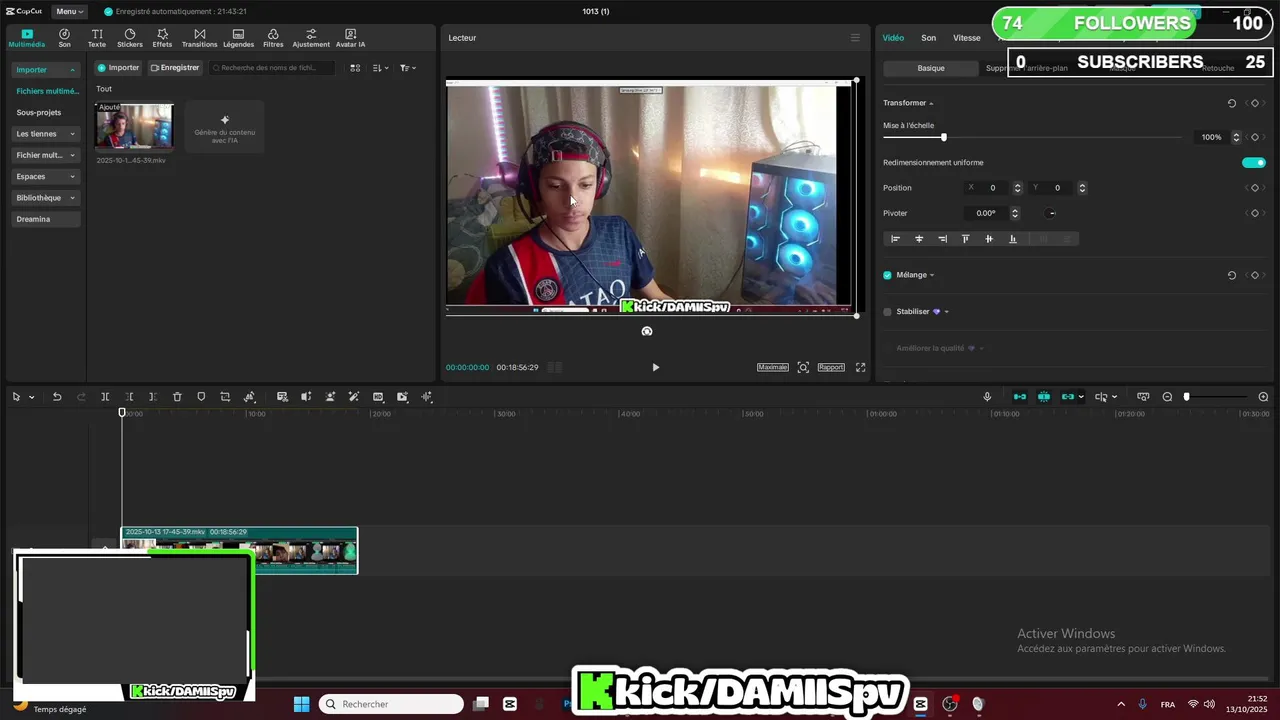
Task: Click the focus frame icon beside Rapport
Action: [803, 367]
